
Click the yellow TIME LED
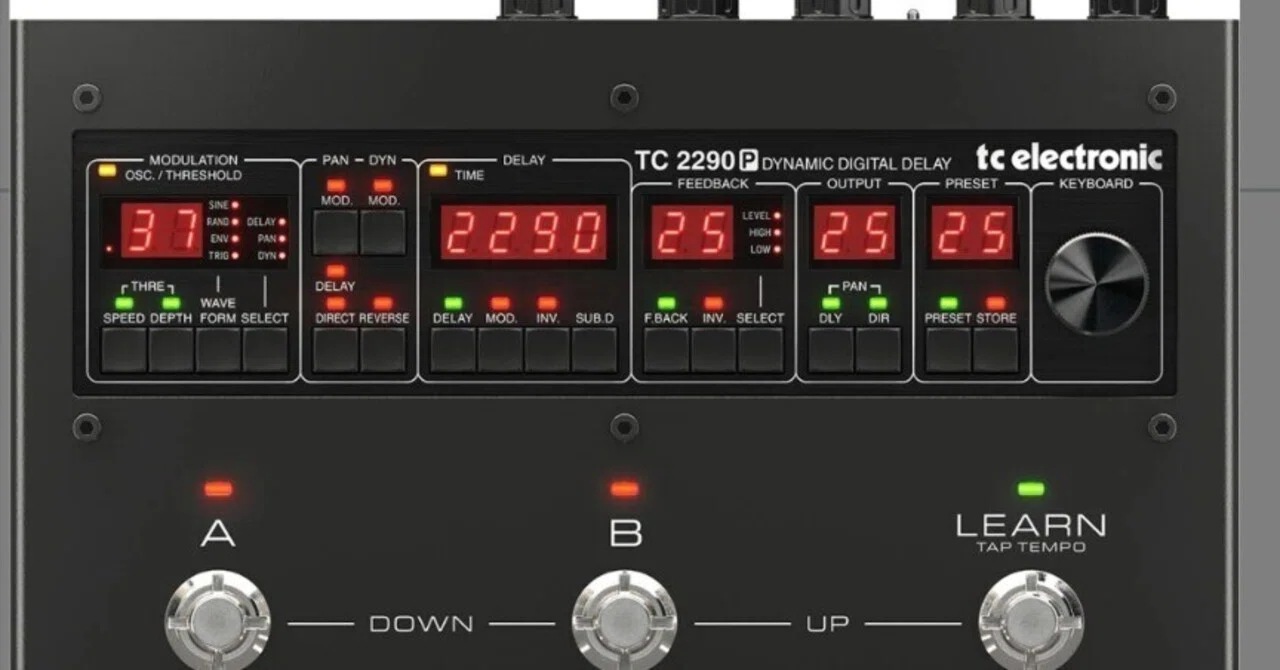(x=438, y=170)
